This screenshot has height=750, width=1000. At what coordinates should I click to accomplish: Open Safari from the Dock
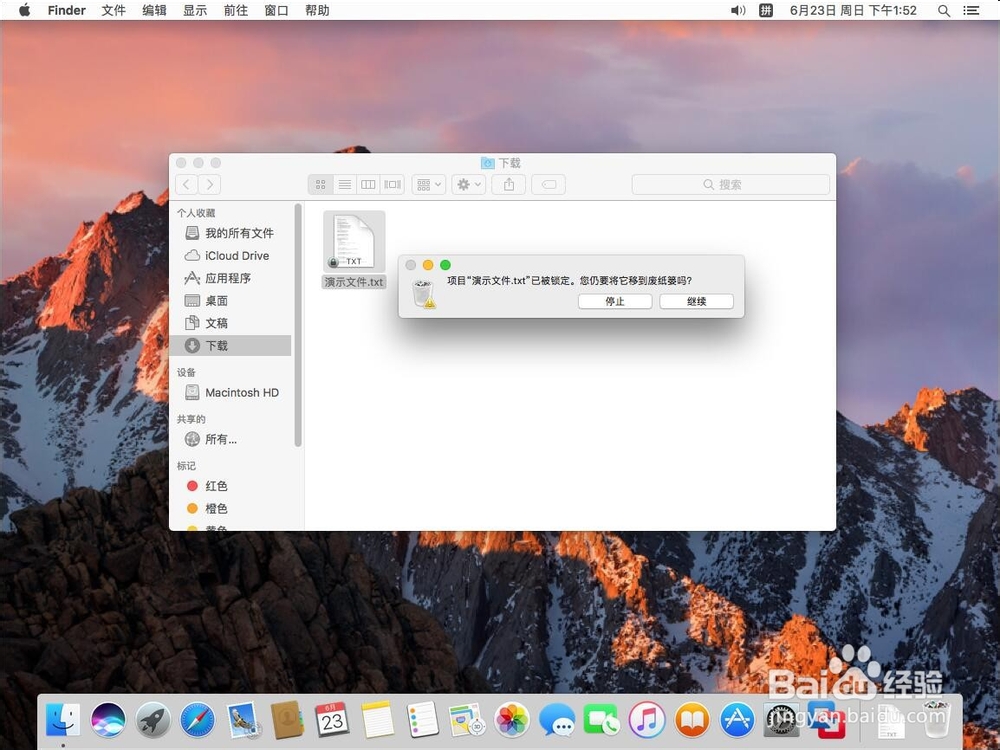198,719
